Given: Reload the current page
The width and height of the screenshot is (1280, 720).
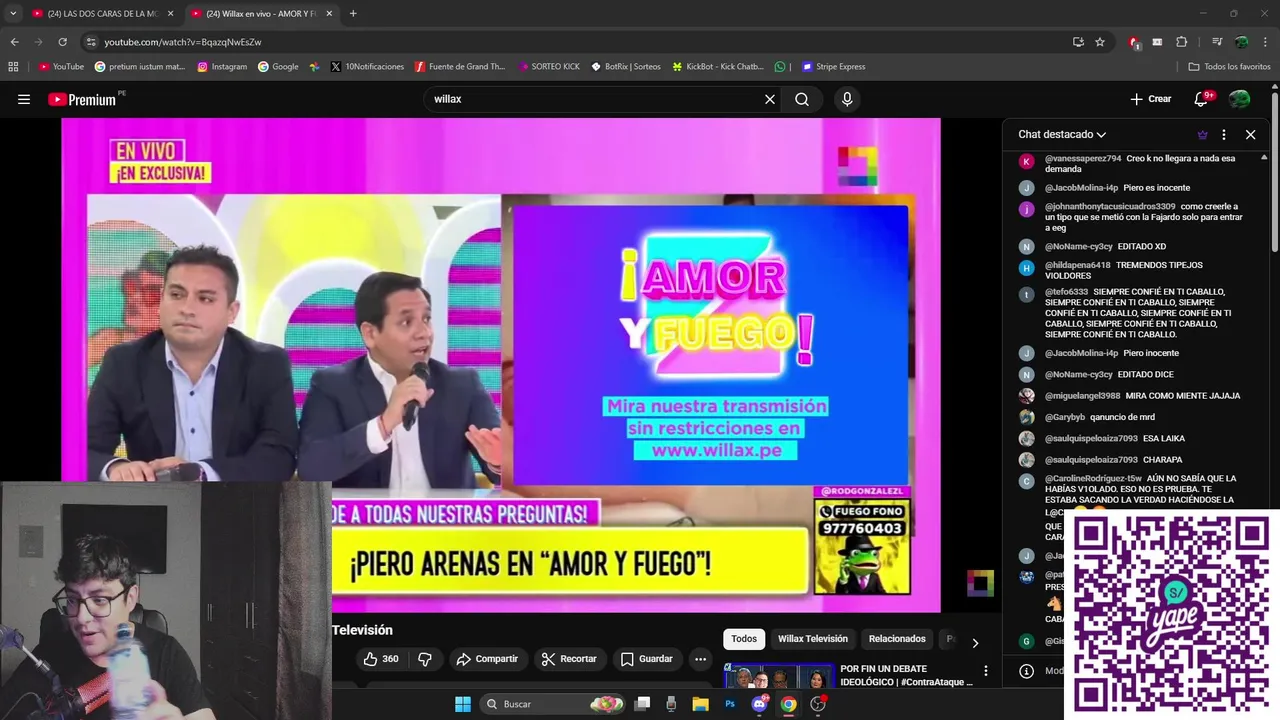Looking at the screenshot, I should (x=62, y=42).
